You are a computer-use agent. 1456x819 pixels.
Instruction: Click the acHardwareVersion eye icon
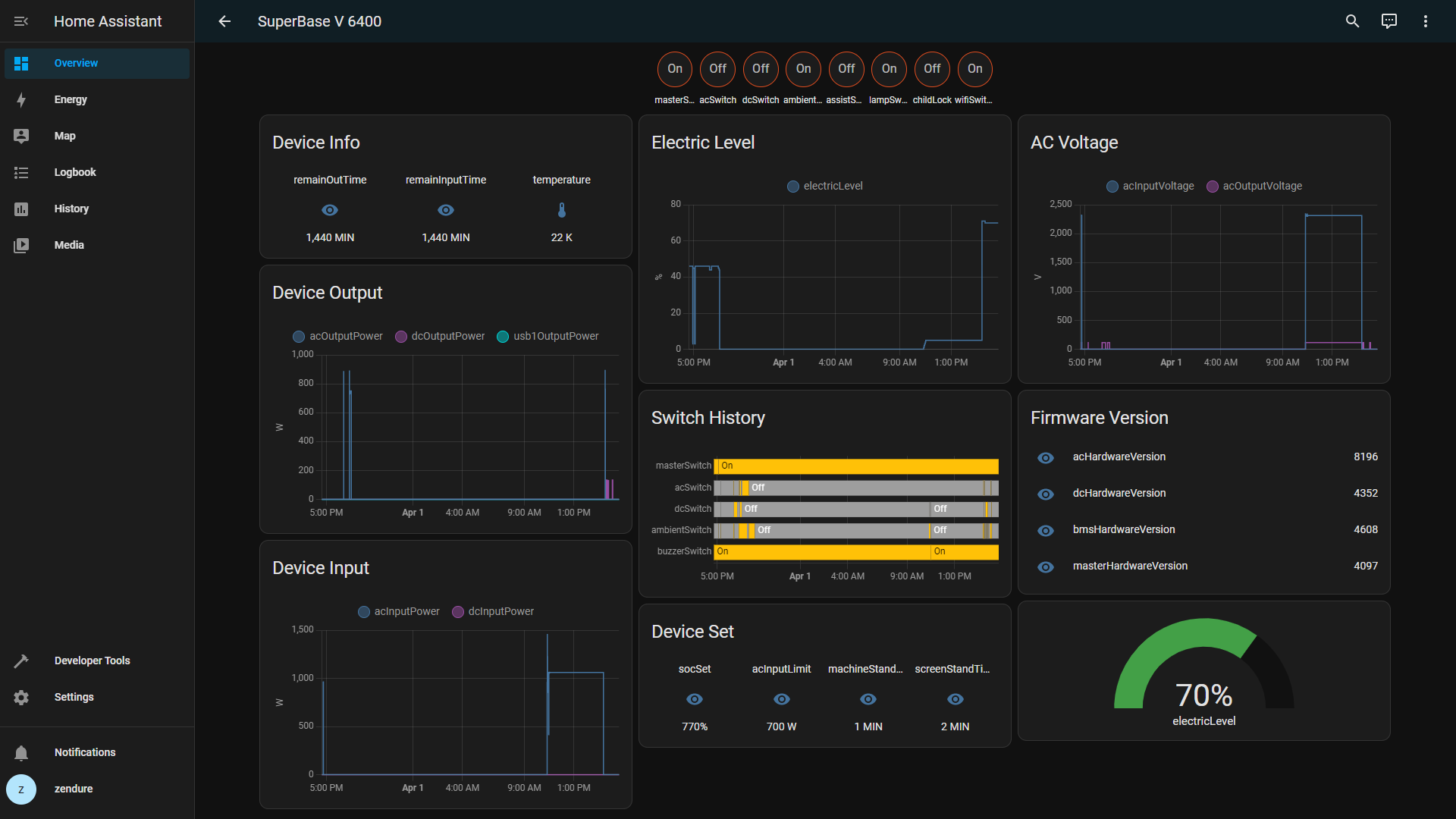tap(1045, 457)
